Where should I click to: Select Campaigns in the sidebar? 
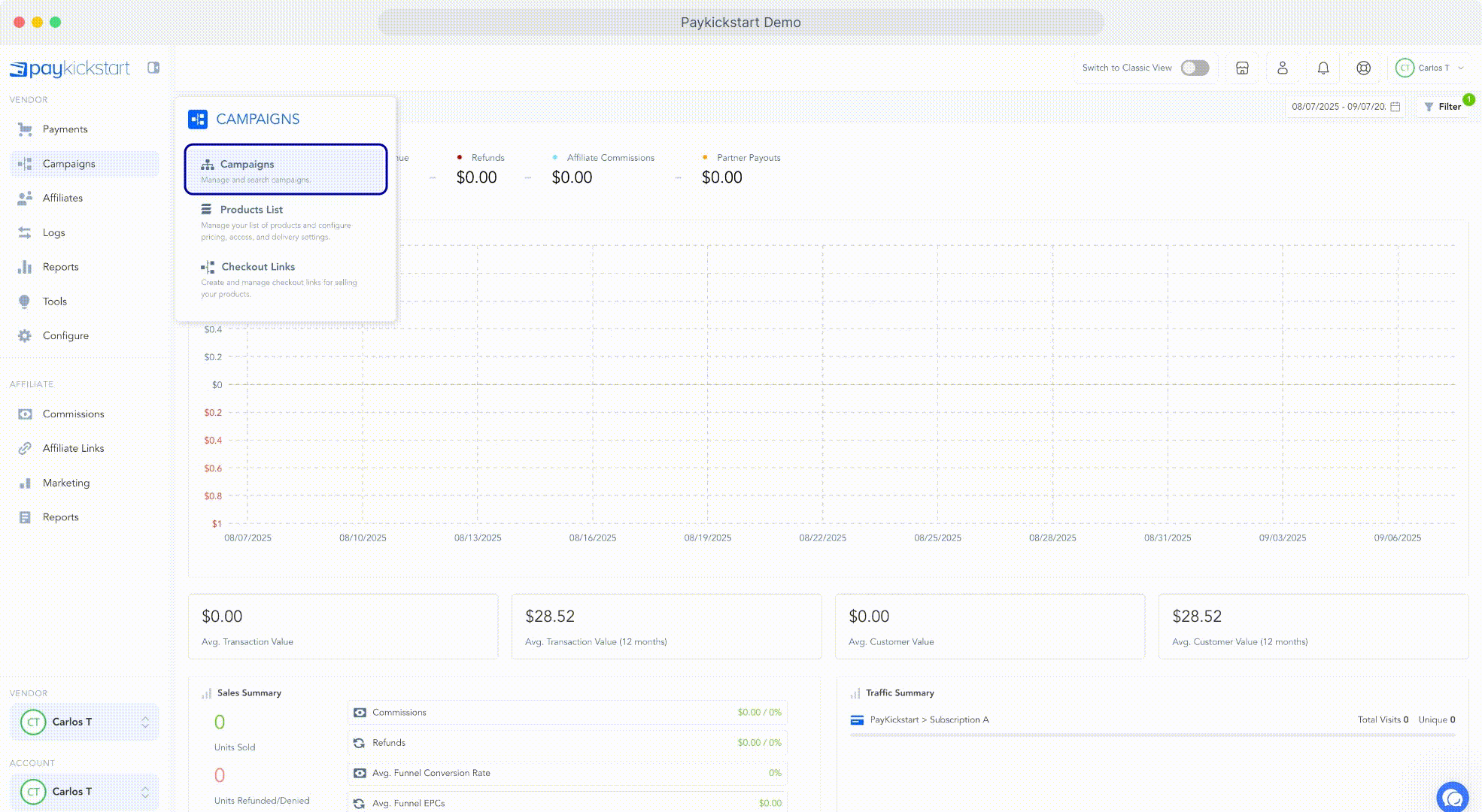(x=85, y=164)
